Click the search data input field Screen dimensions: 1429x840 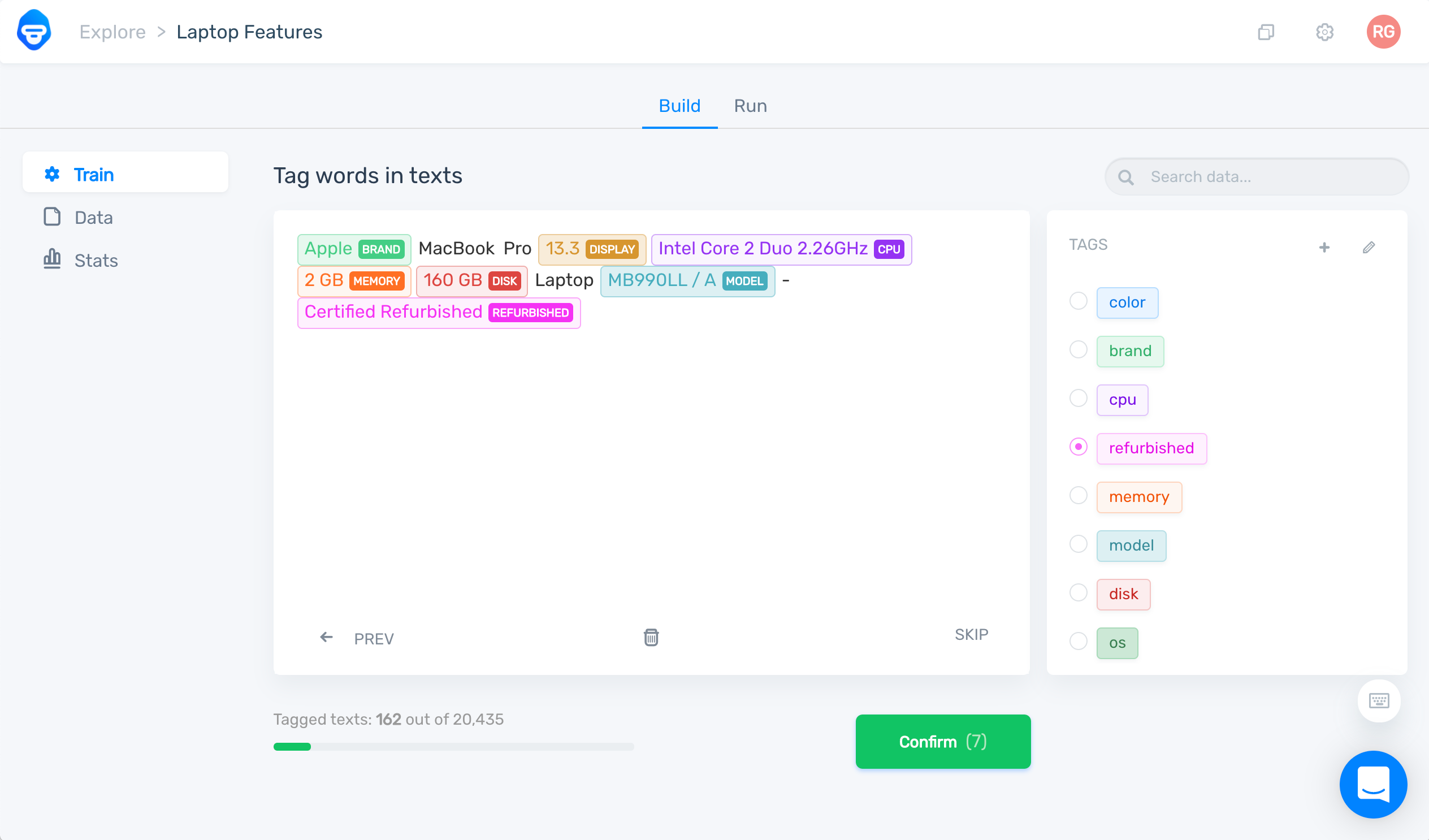point(1256,177)
